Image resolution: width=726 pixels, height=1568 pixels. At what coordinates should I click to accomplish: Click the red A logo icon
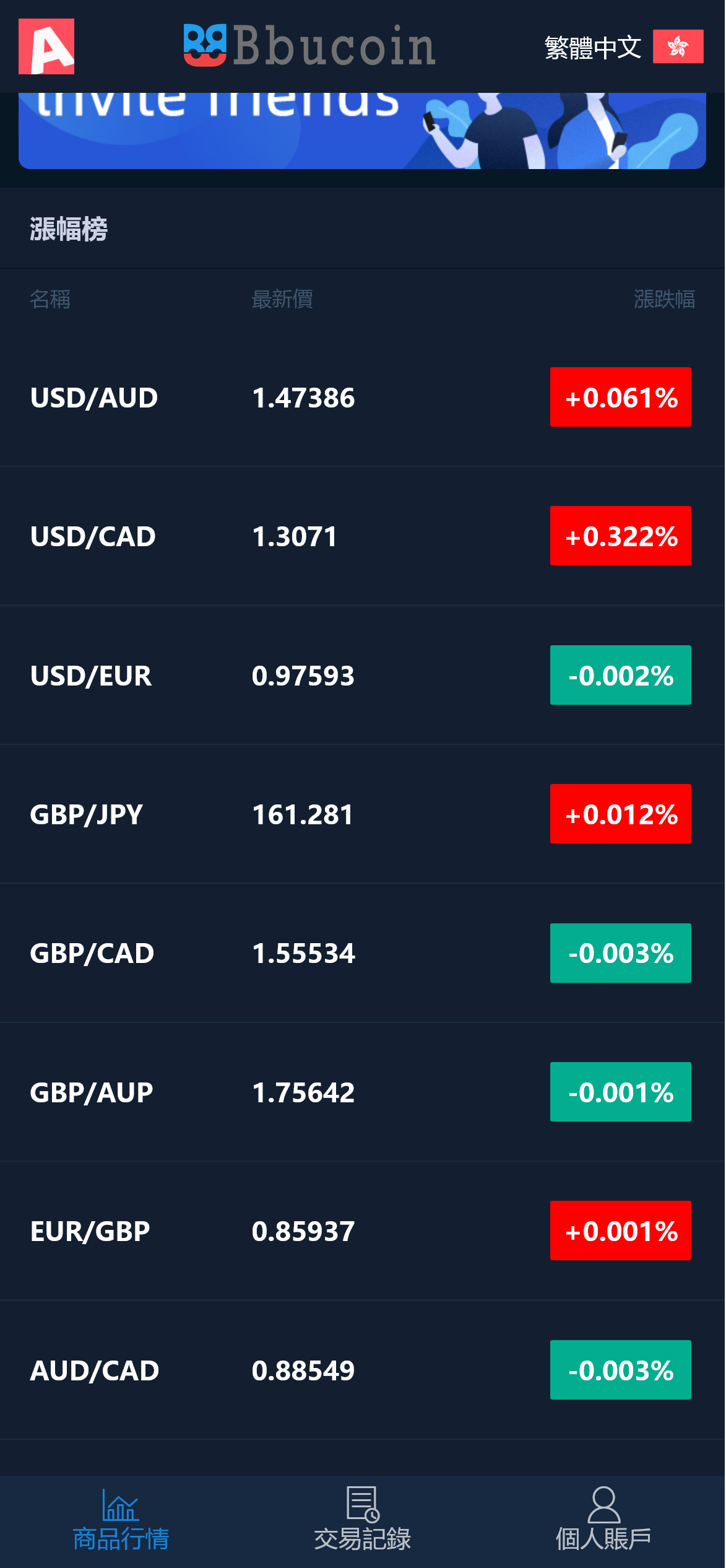(46, 46)
